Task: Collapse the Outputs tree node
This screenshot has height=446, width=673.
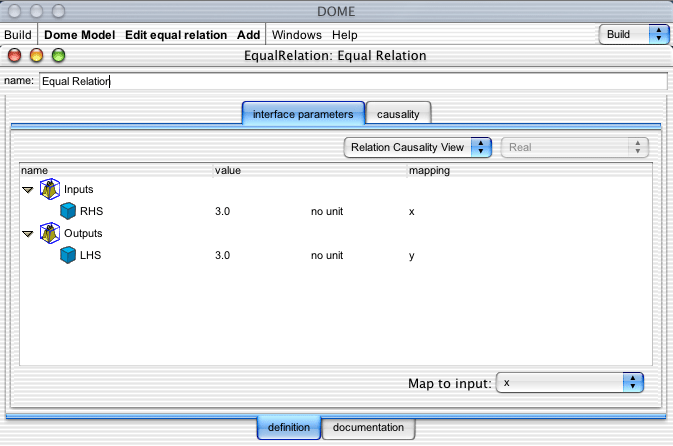Action: coord(28,234)
